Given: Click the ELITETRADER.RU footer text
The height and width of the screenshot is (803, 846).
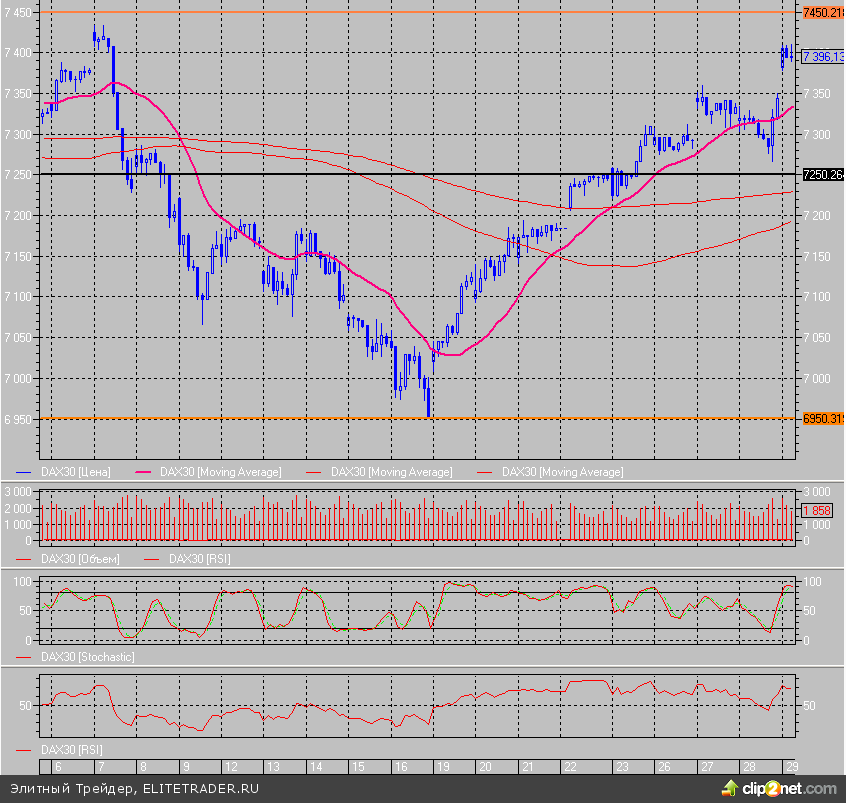Looking at the screenshot, I should coord(200,789).
